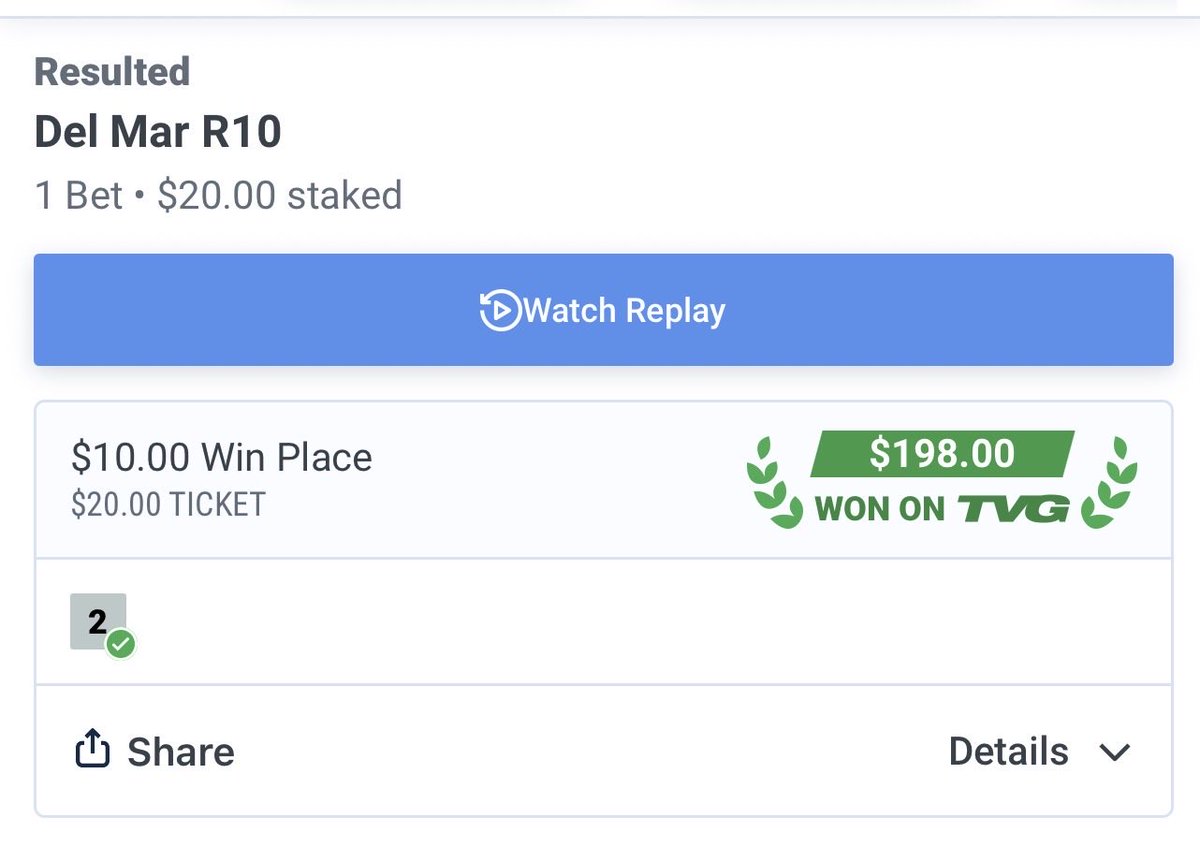Watch Replay of Del Mar R10
Viewport: 1200px width, 847px height.
coord(603,310)
